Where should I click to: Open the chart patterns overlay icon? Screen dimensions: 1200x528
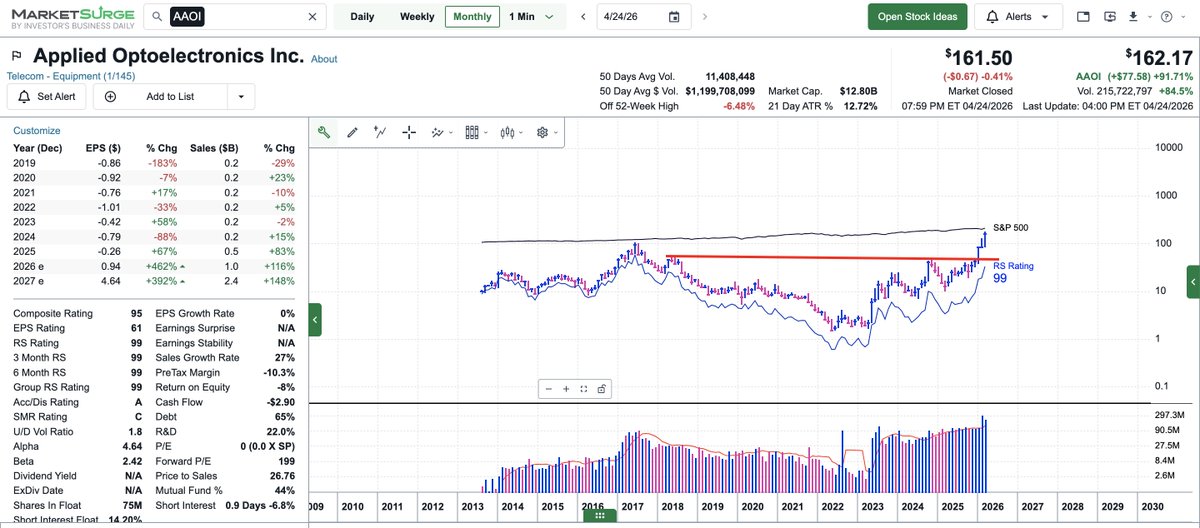pyautogui.click(x=438, y=132)
